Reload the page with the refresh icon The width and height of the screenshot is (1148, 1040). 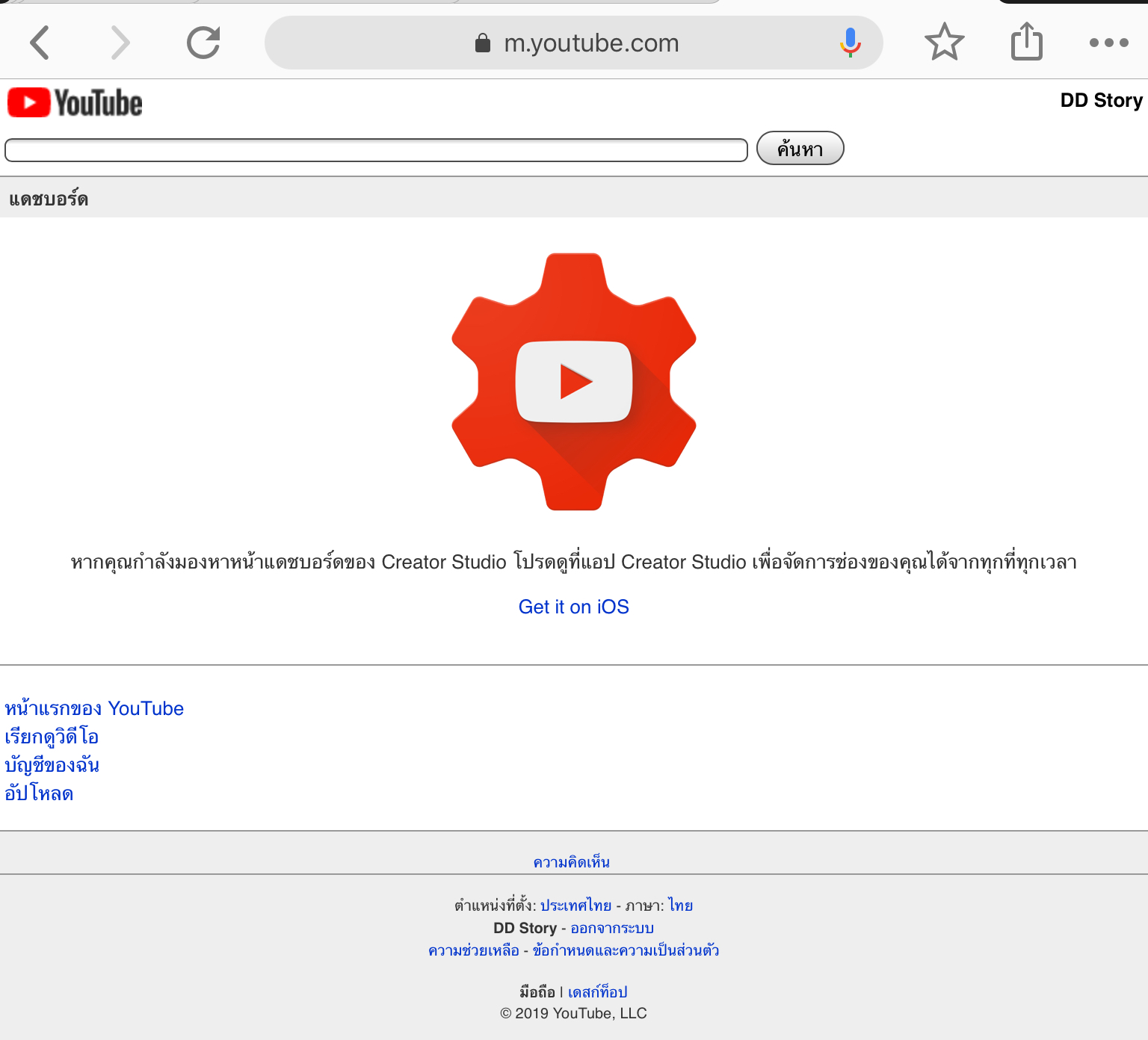coord(203,43)
